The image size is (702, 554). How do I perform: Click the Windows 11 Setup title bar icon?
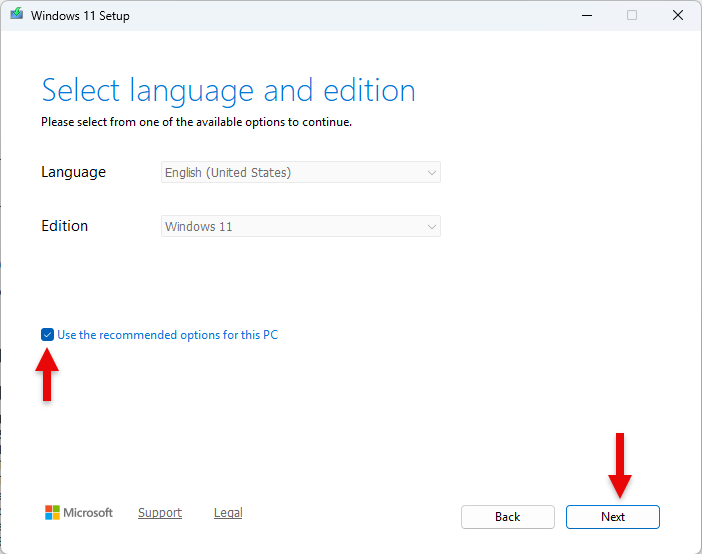17,14
